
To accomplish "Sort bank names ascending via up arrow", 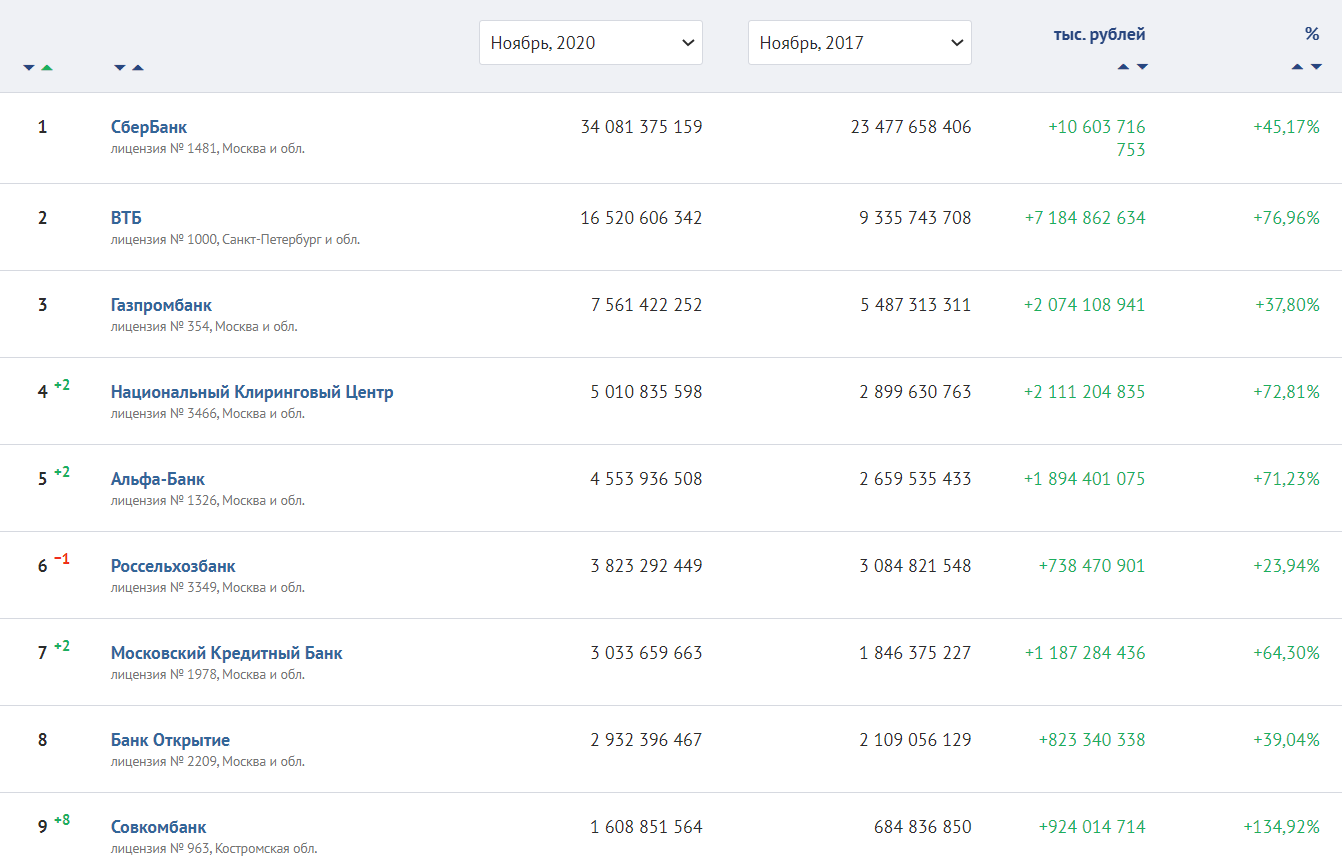I will [x=138, y=68].
